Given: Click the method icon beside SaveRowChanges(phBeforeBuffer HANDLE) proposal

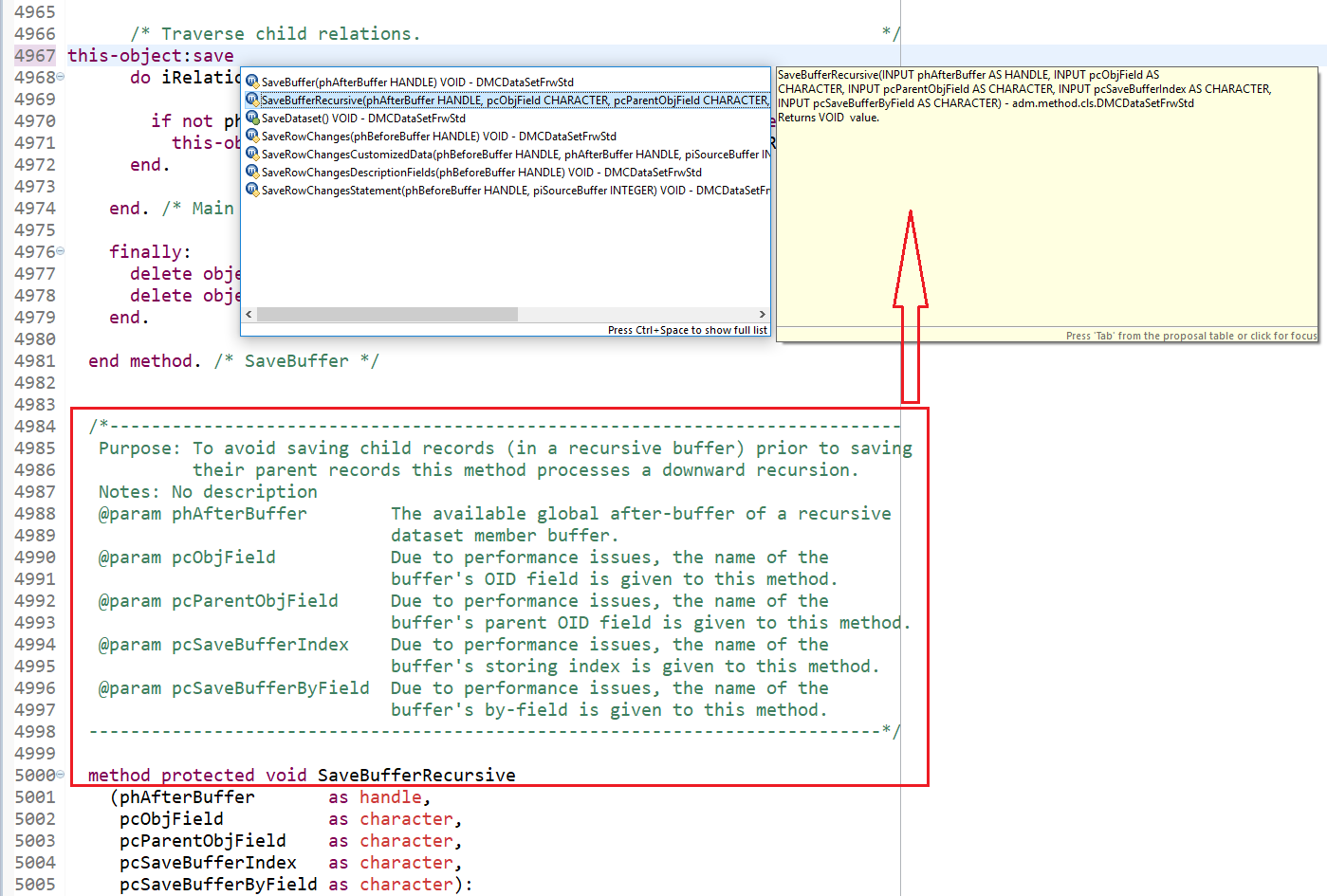Looking at the screenshot, I should (x=252, y=136).
